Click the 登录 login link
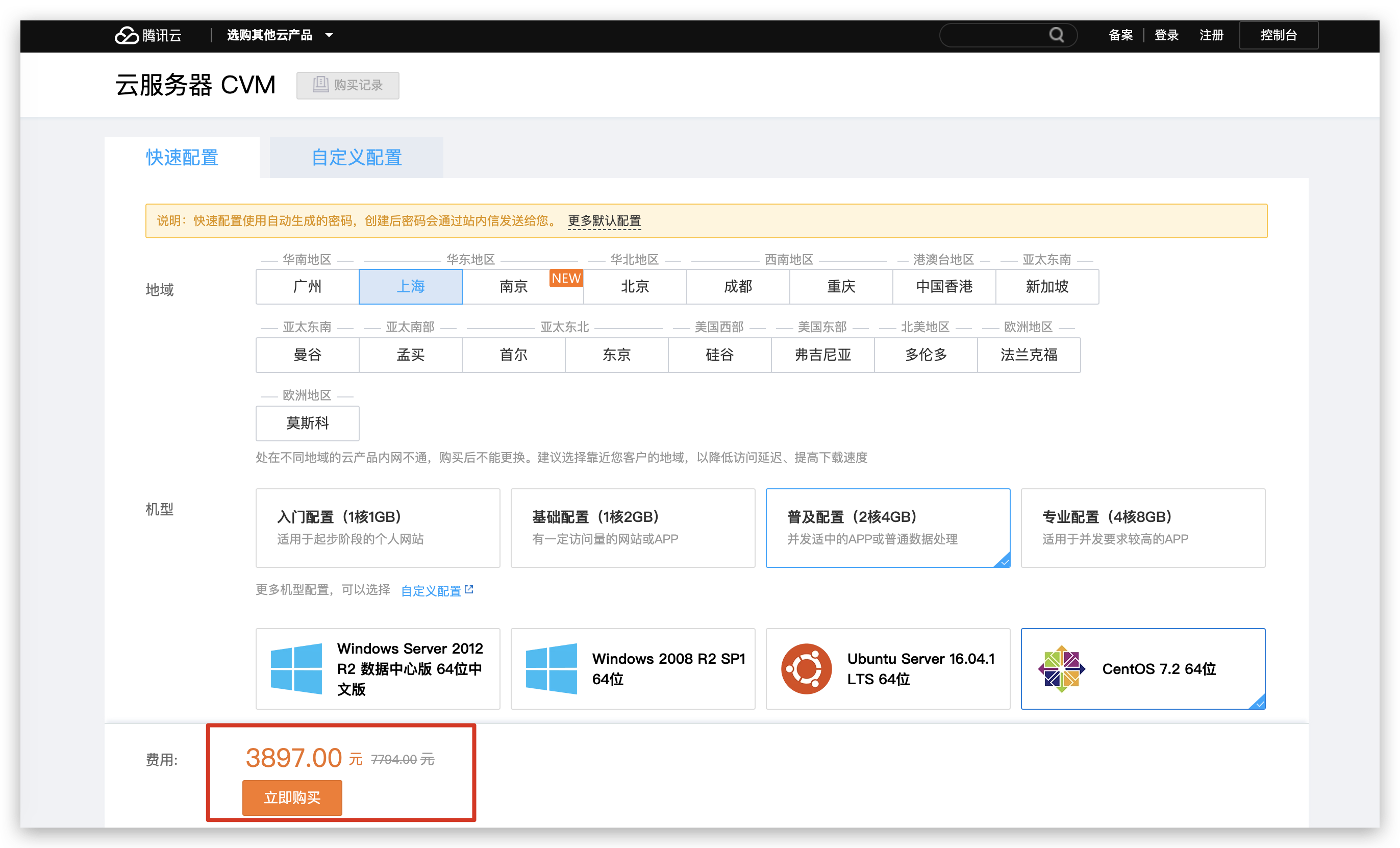The width and height of the screenshot is (1400, 848). [1166, 35]
